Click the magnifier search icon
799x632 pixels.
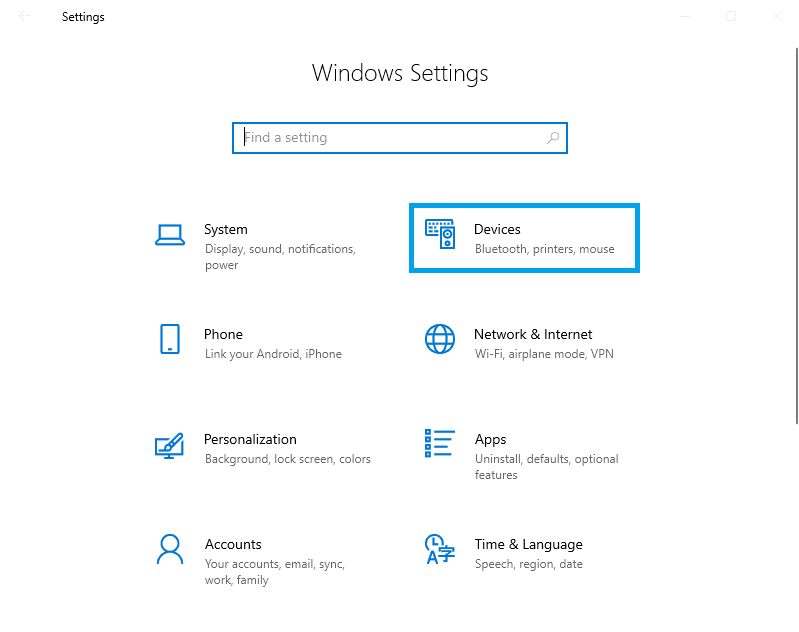click(x=553, y=138)
